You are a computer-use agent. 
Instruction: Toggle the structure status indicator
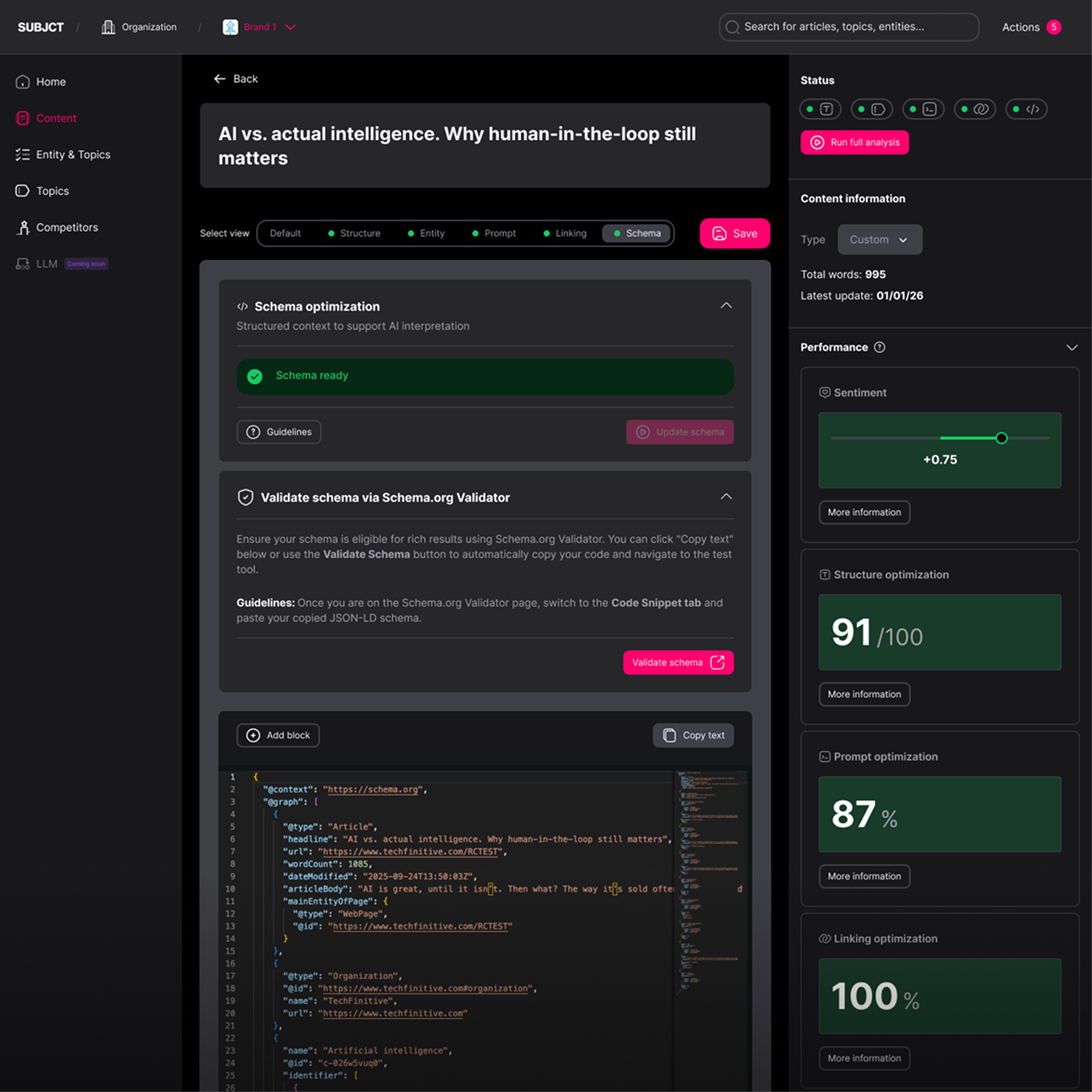click(x=820, y=109)
